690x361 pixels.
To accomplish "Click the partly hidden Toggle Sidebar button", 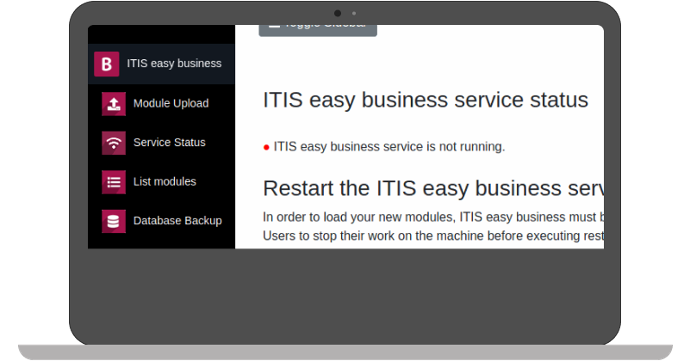I will point(318,30).
